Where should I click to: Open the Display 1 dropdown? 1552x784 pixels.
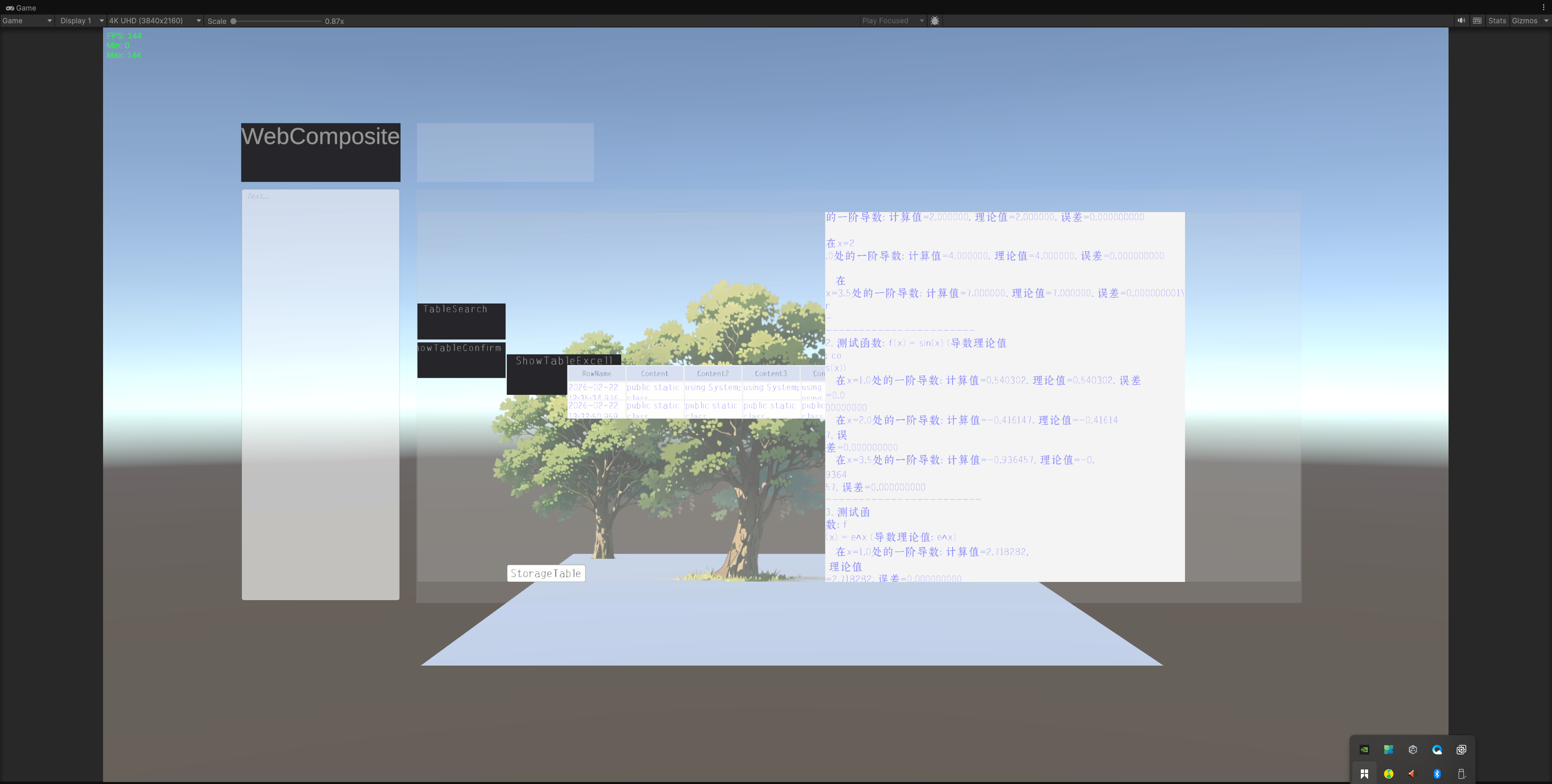[x=81, y=21]
